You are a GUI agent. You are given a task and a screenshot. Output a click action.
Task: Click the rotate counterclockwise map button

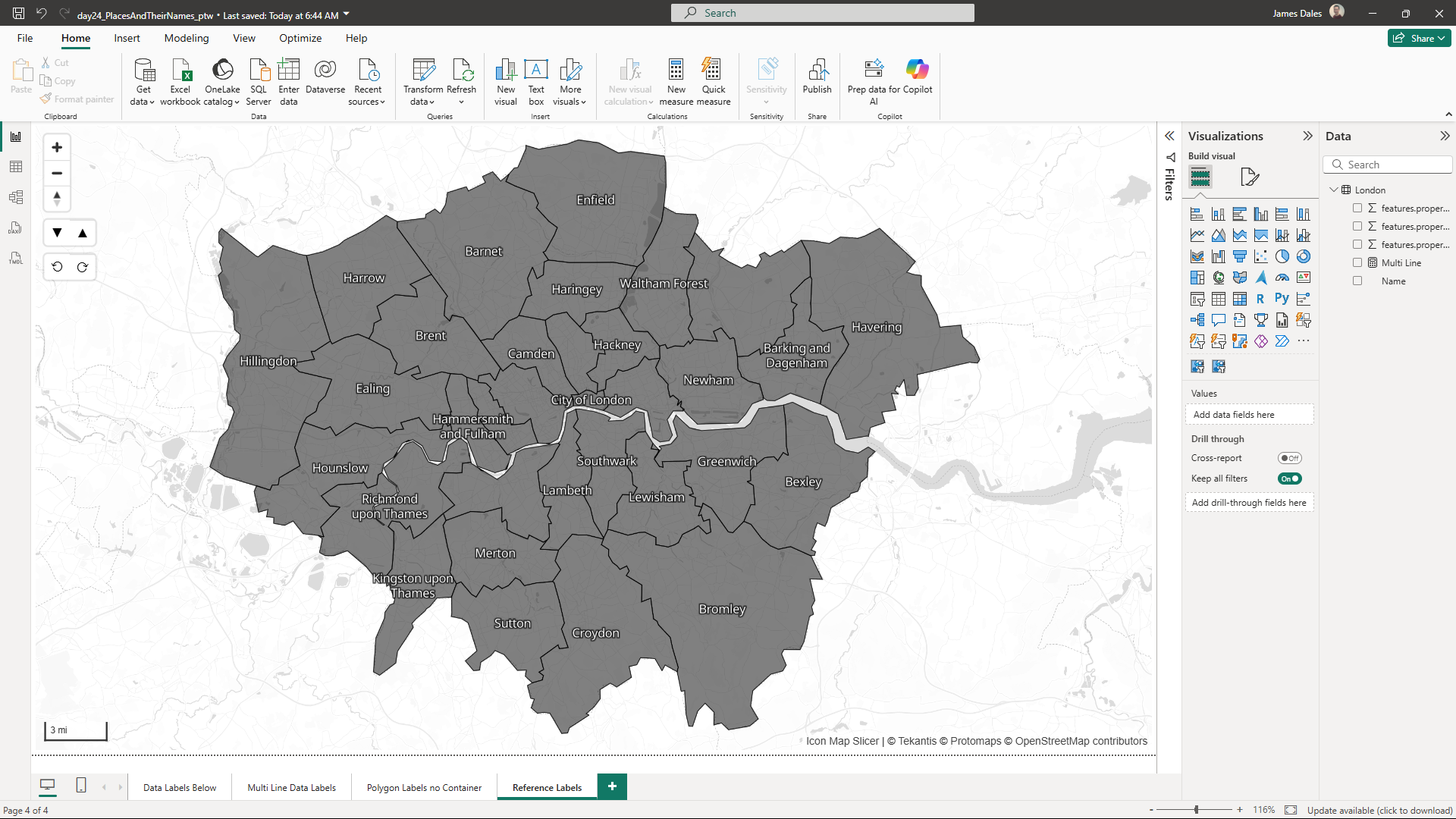pyautogui.click(x=58, y=267)
